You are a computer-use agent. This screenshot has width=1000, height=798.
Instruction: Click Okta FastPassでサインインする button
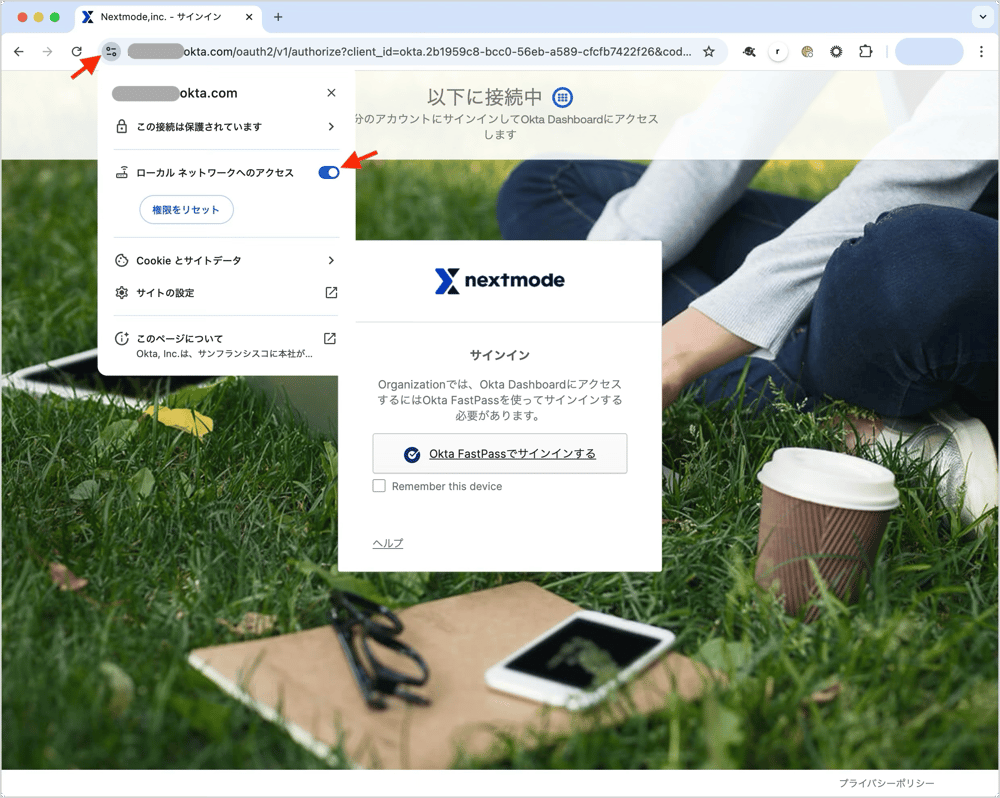(499, 454)
